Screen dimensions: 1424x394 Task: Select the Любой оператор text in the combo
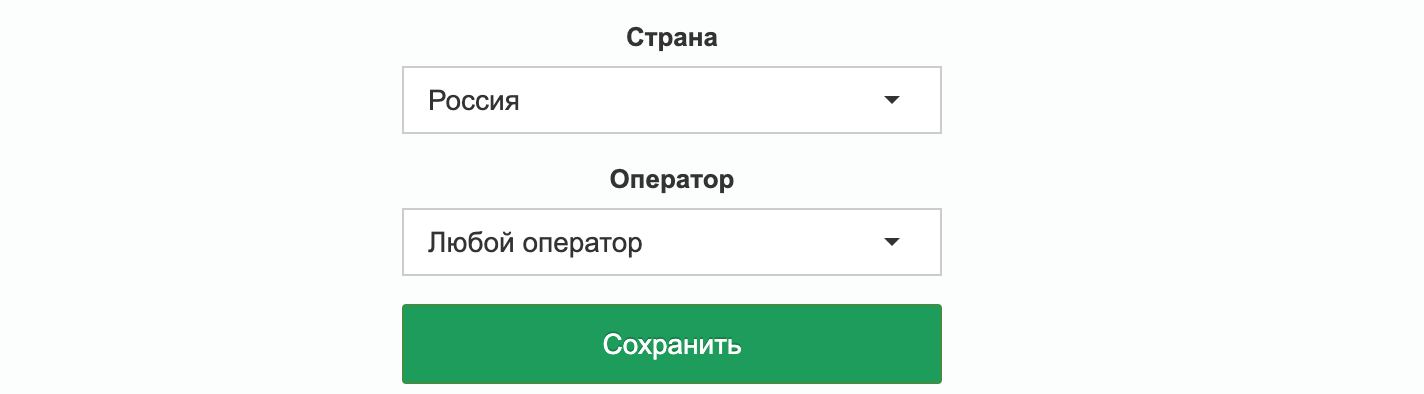(535, 243)
